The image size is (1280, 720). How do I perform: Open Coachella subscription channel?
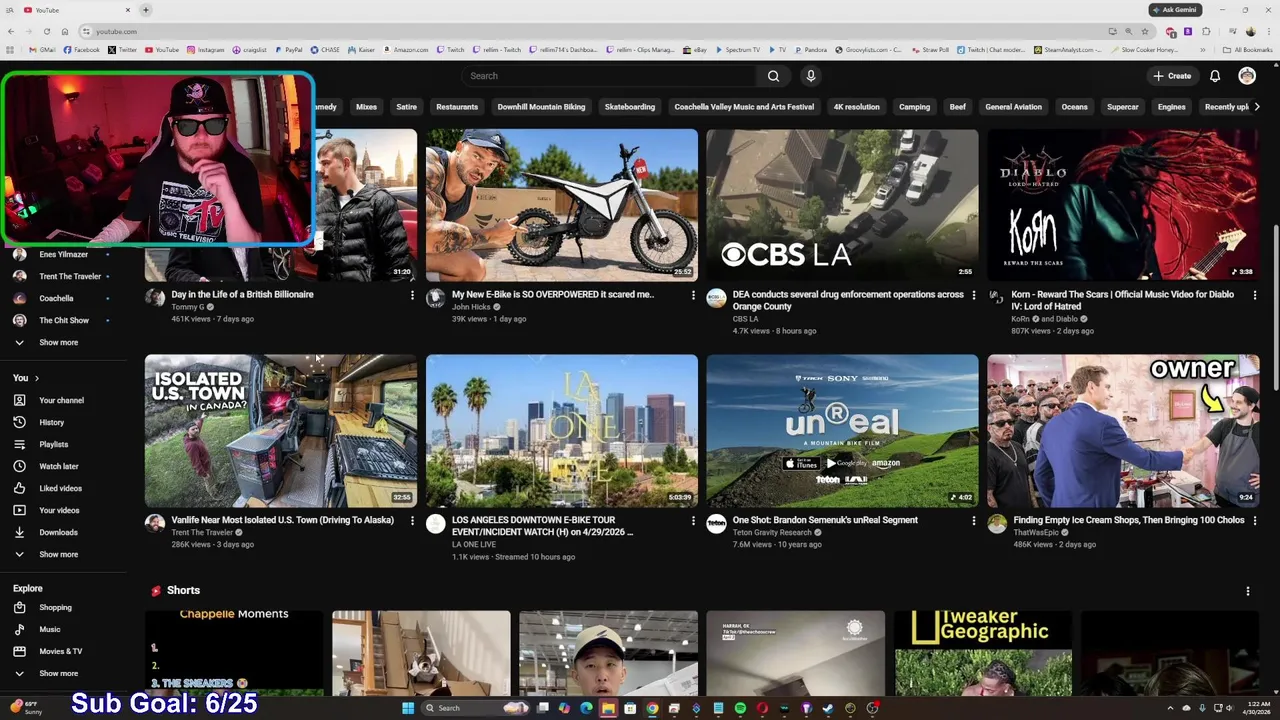pos(56,298)
